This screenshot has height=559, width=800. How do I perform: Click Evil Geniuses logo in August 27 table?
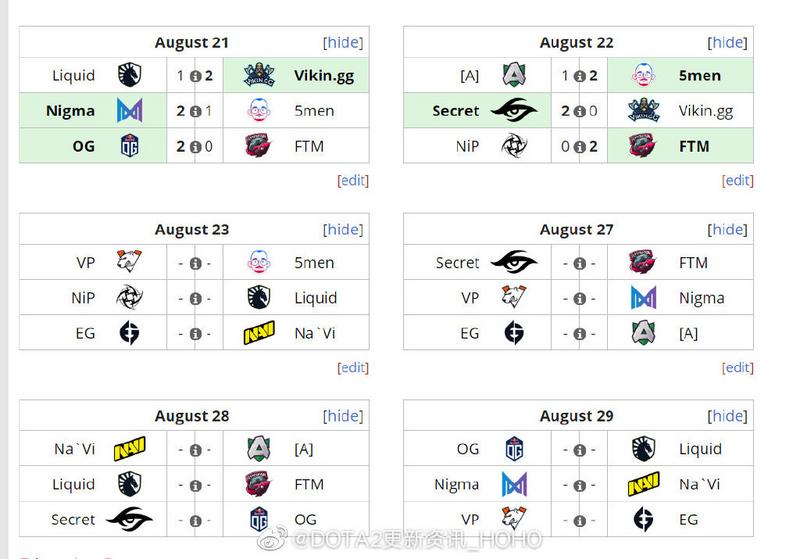point(514,333)
